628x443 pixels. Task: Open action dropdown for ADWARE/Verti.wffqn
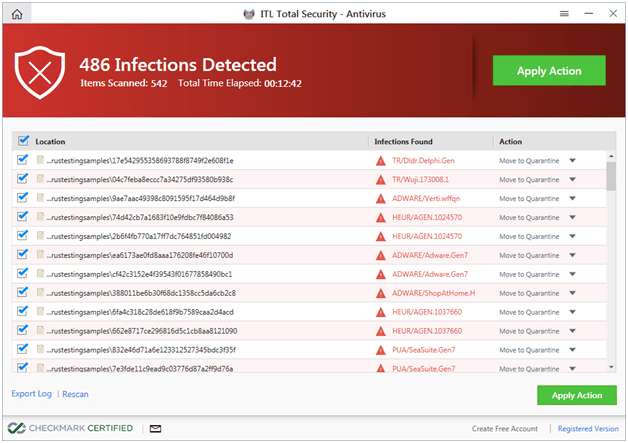pos(572,198)
